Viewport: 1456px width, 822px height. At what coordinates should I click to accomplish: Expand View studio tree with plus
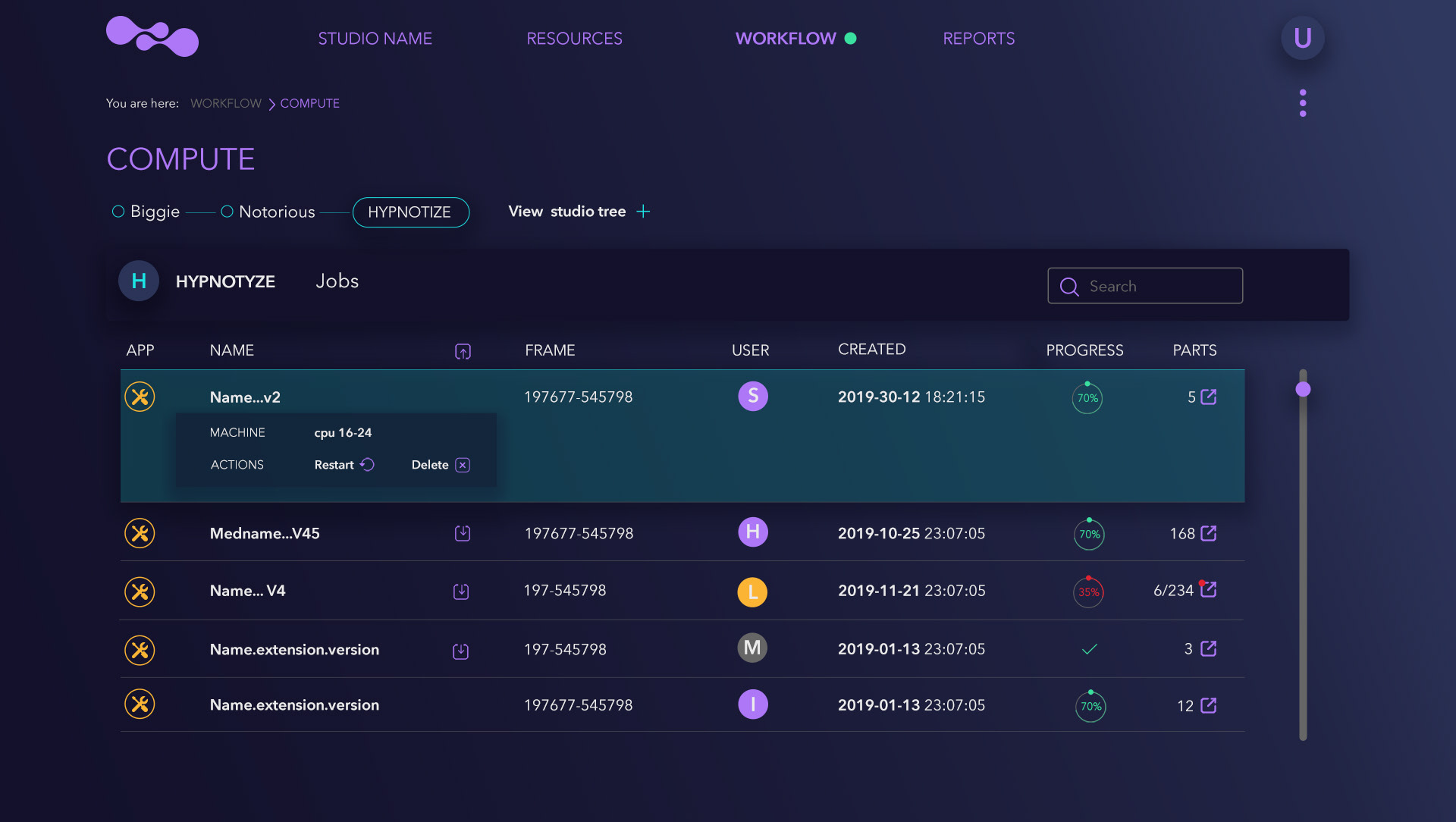point(643,212)
